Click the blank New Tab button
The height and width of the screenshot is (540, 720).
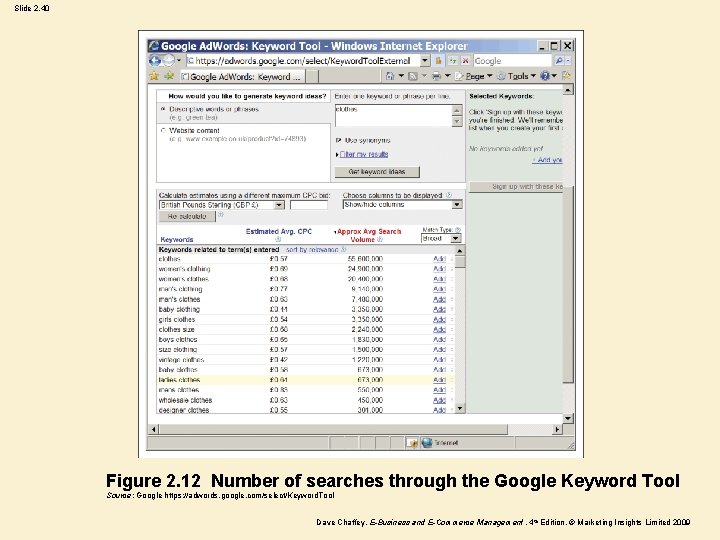point(312,77)
